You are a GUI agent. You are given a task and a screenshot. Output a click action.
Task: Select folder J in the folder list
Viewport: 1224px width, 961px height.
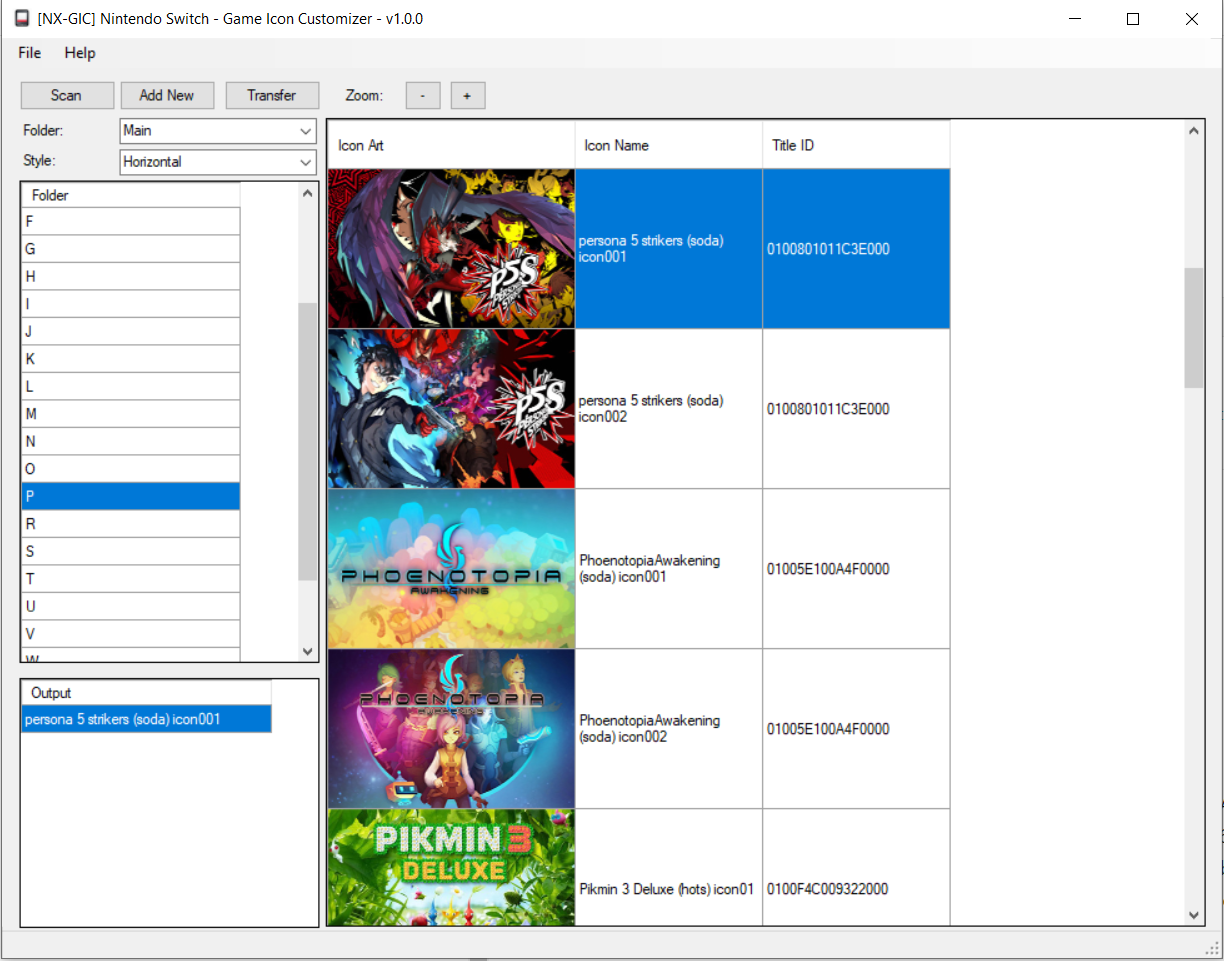(x=131, y=331)
